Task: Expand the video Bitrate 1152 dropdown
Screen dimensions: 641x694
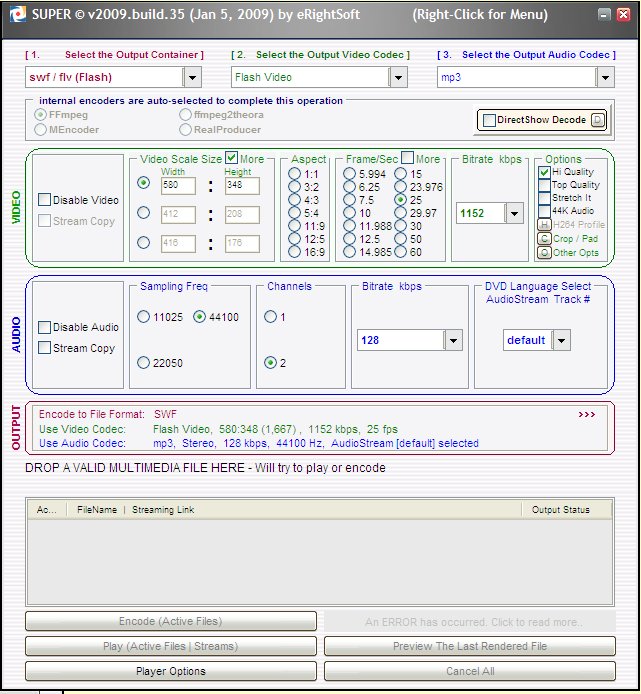Action: [514, 214]
